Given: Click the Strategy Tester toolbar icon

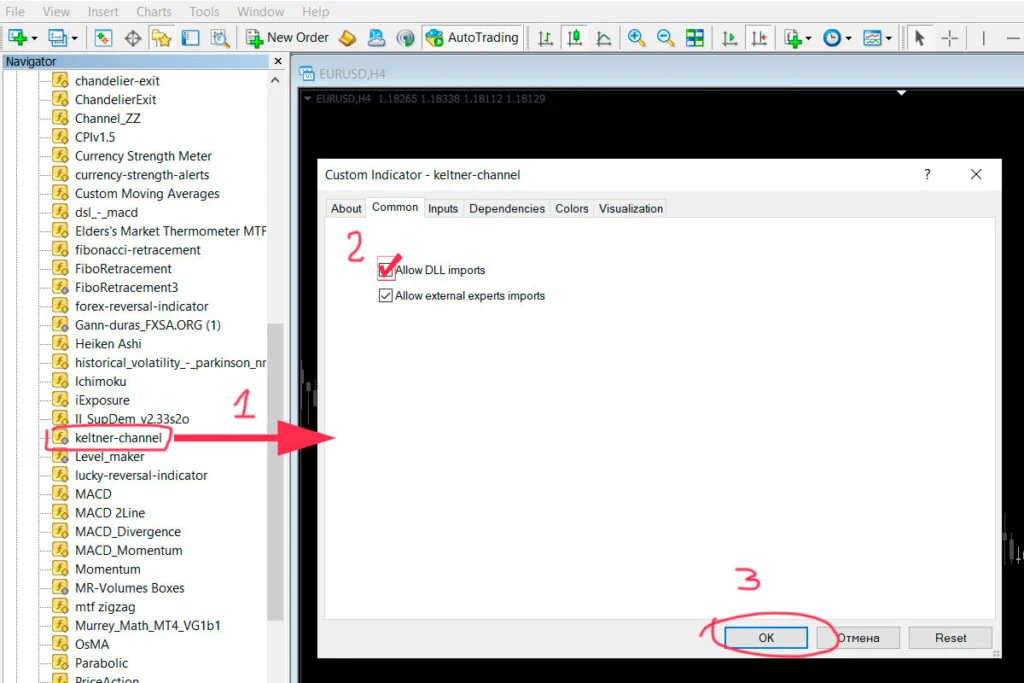Looking at the screenshot, I should click(x=220, y=38).
